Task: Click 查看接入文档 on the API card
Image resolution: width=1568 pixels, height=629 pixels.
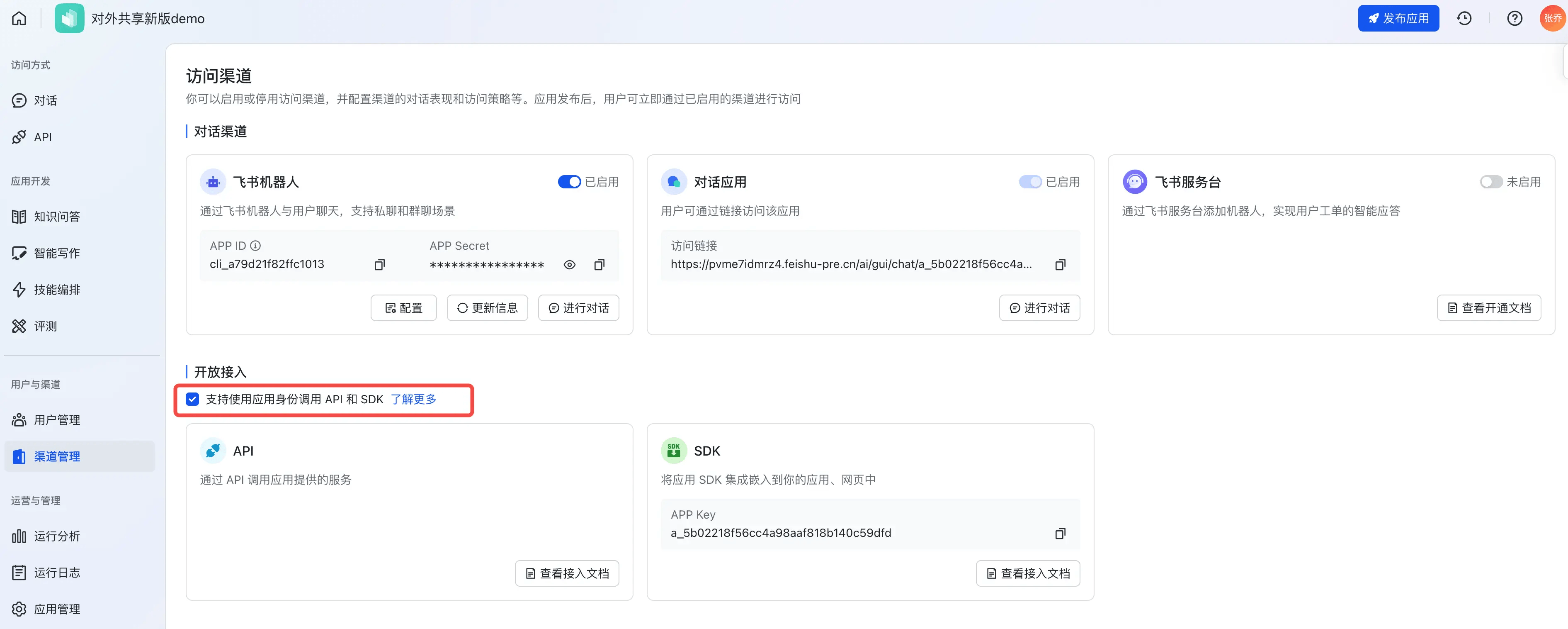Action: coord(567,573)
